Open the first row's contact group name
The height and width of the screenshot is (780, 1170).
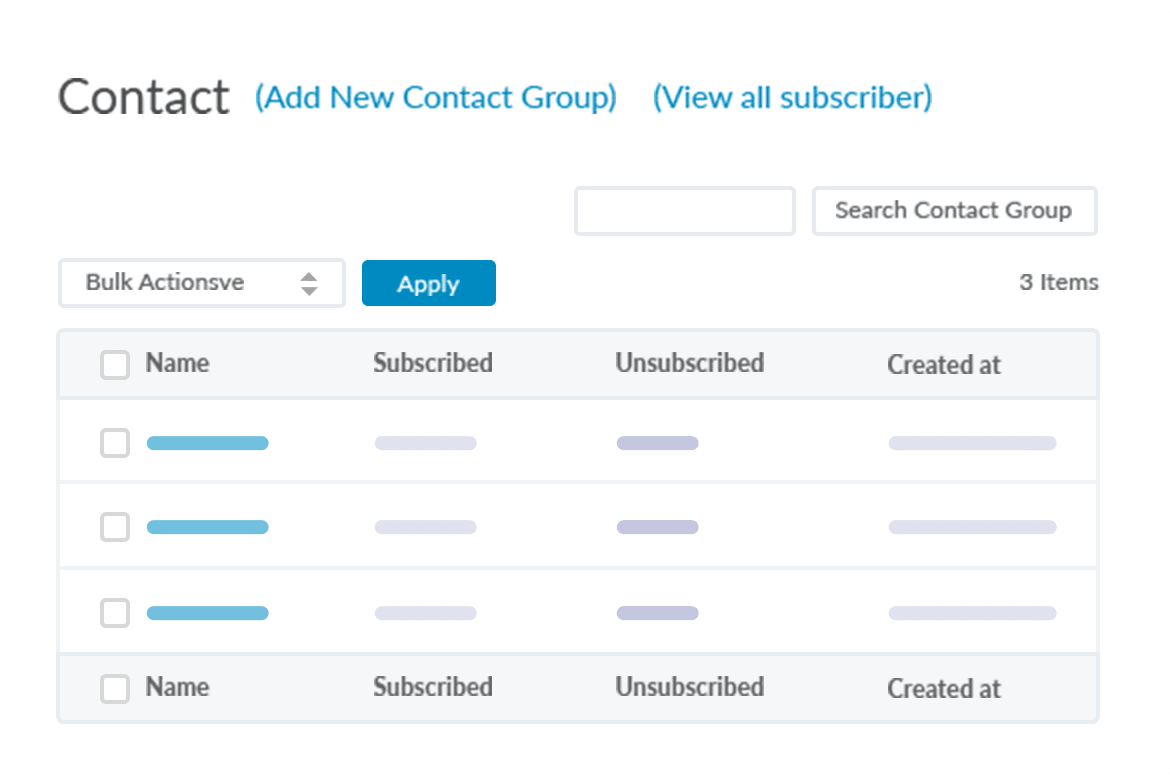pos(207,443)
